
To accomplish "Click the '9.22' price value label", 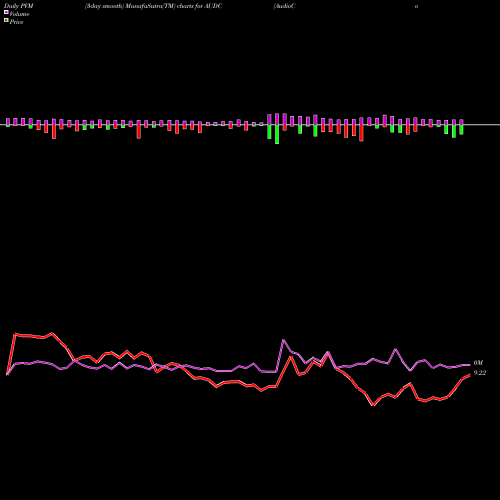I will tap(480, 373).
